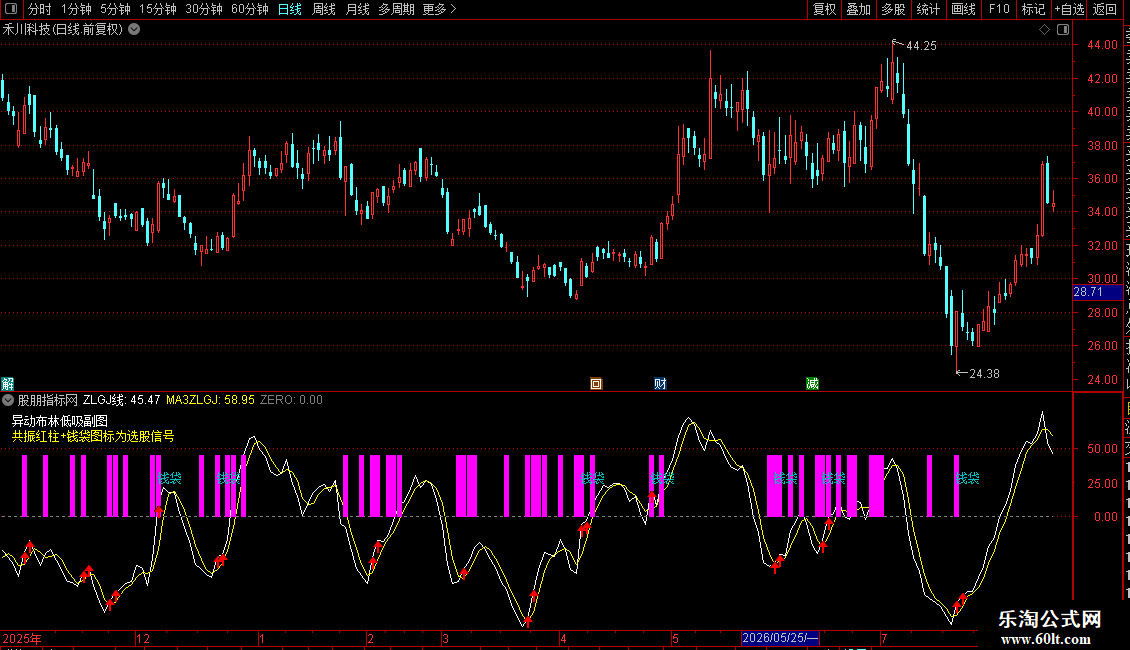Click the diamond icon above the chart
This screenshot has height=650, width=1130.
pos(1044,30)
